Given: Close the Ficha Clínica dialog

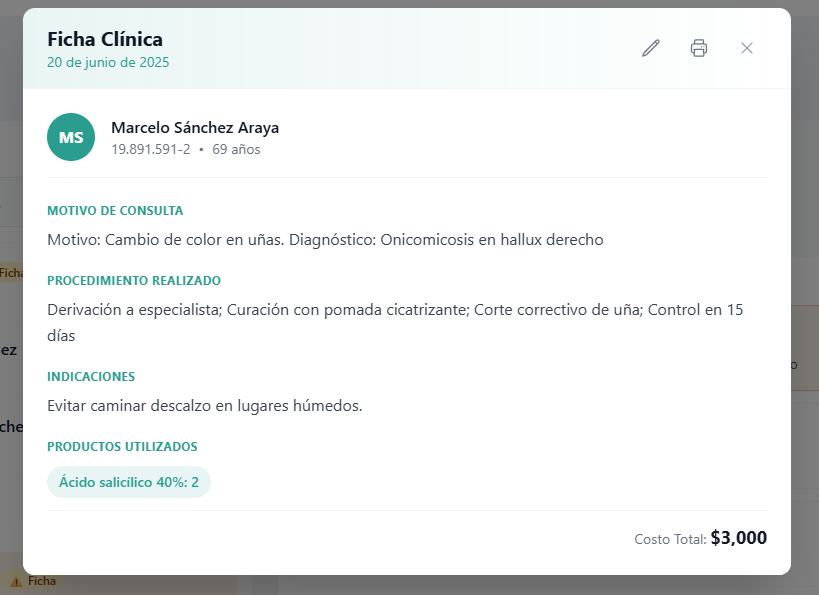Looking at the screenshot, I should [x=747, y=48].
